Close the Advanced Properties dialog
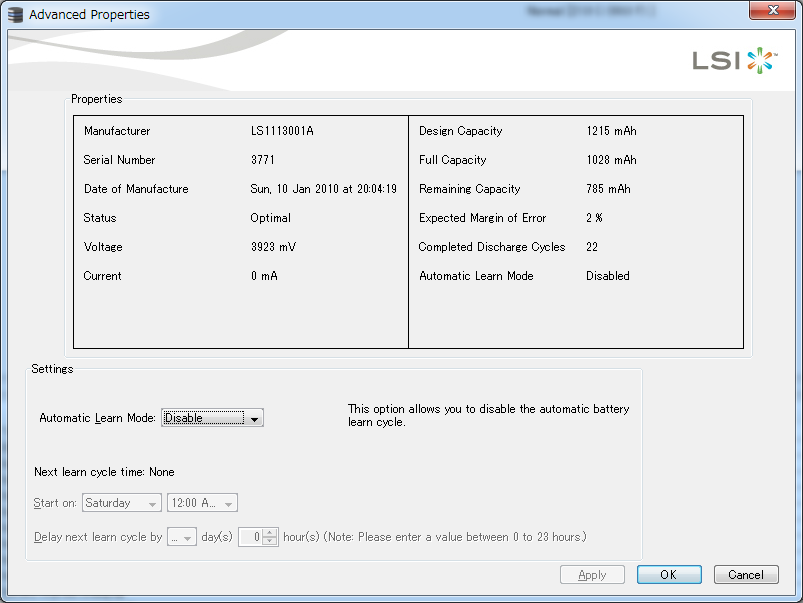803x603 pixels. [772, 10]
